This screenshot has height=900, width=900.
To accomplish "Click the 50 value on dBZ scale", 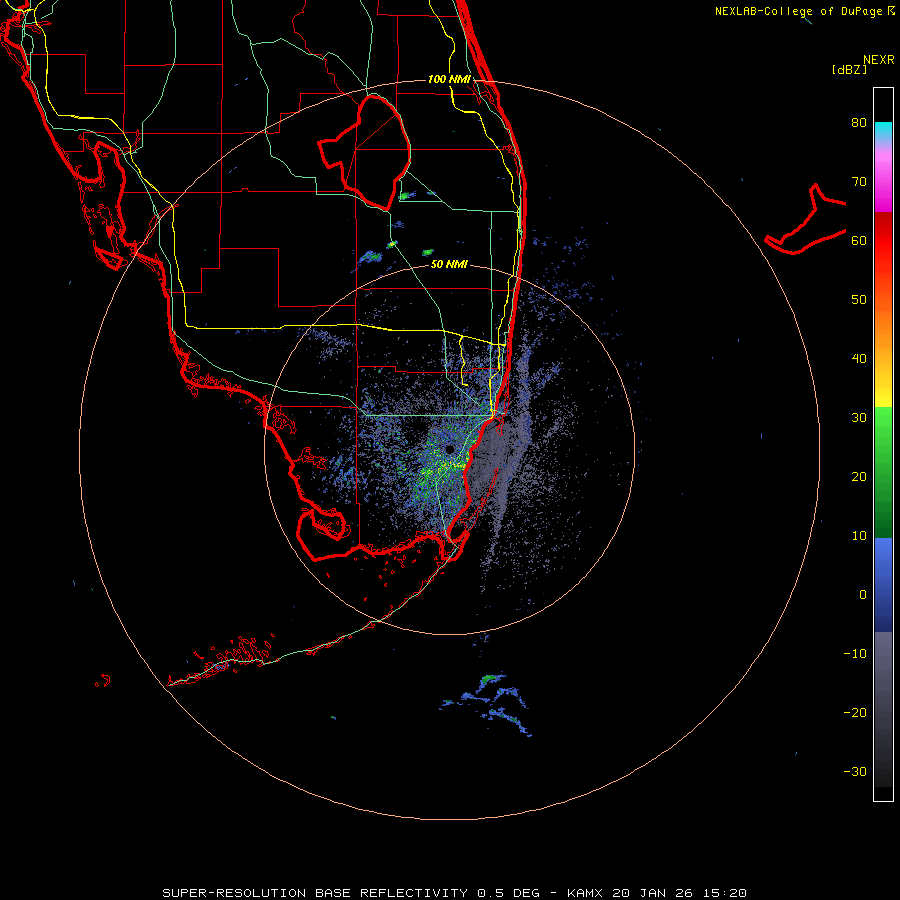I will [x=859, y=300].
